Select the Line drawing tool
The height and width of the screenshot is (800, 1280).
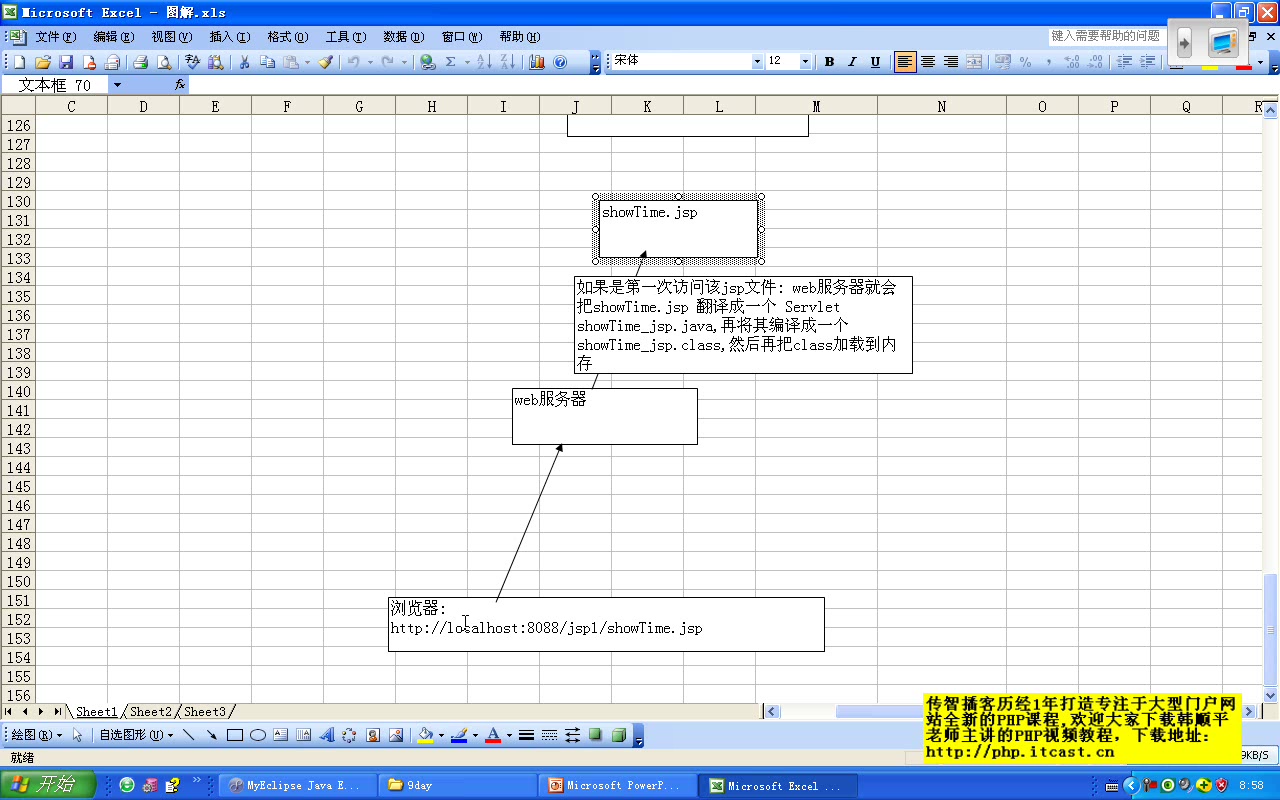click(x=188, y=735)
